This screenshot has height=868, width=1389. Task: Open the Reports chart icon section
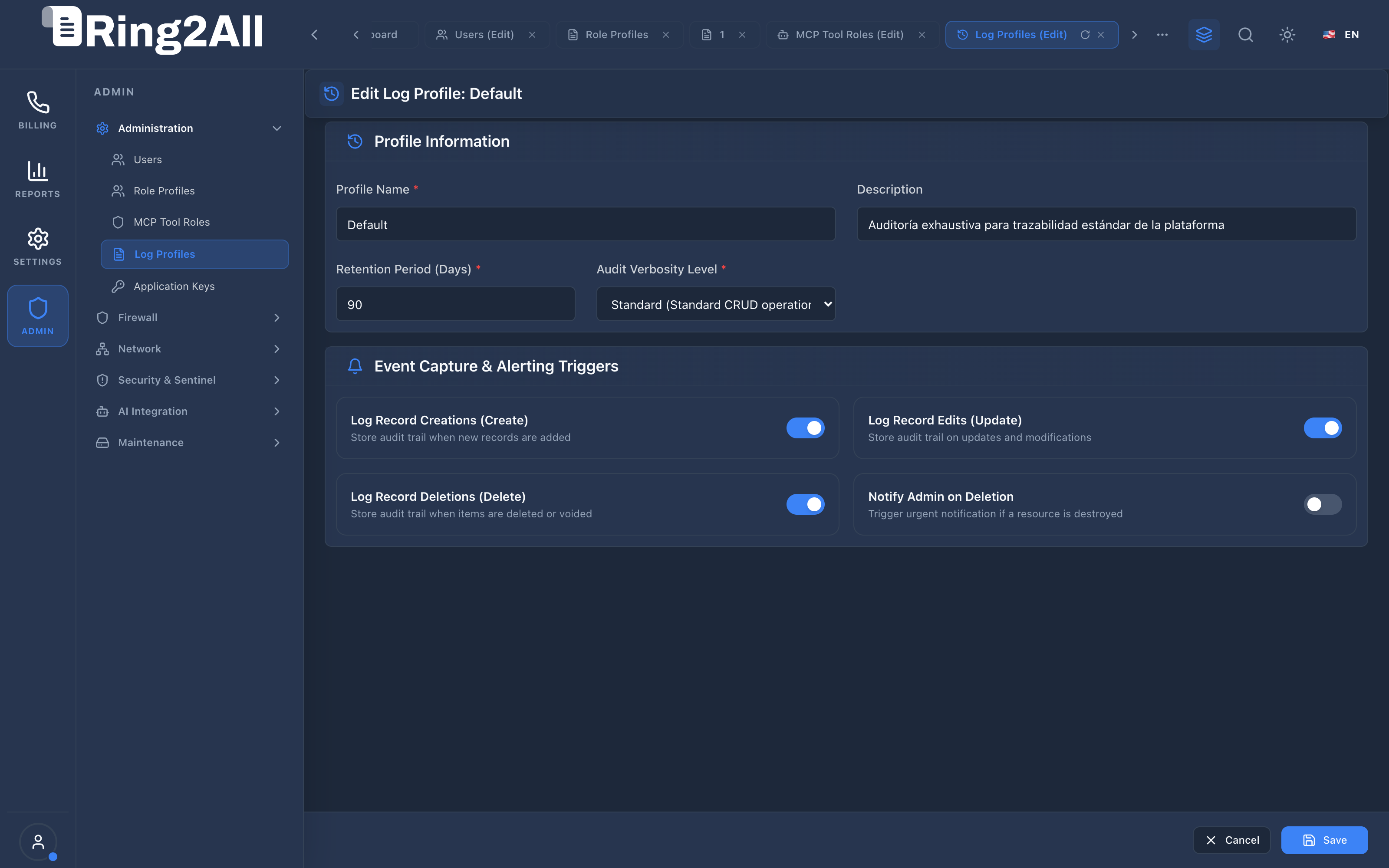click(x=38, y=179)
